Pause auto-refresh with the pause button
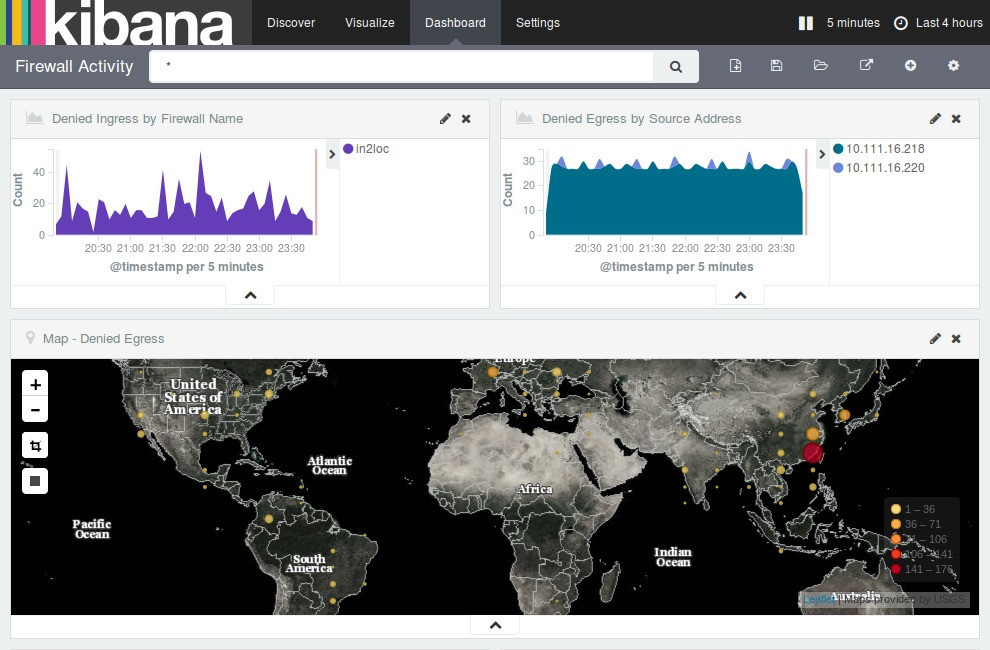This screenshot has width=990, height=650. pyautogui.click(x=806, y=23)
